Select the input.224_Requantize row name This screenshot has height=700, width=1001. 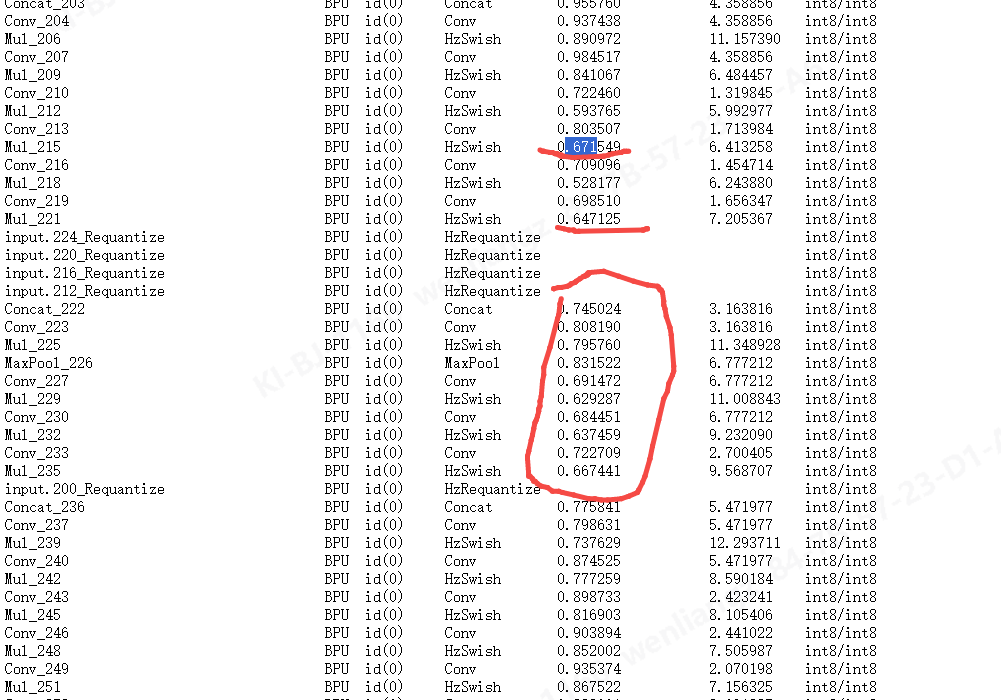click(x=84, y=237)
